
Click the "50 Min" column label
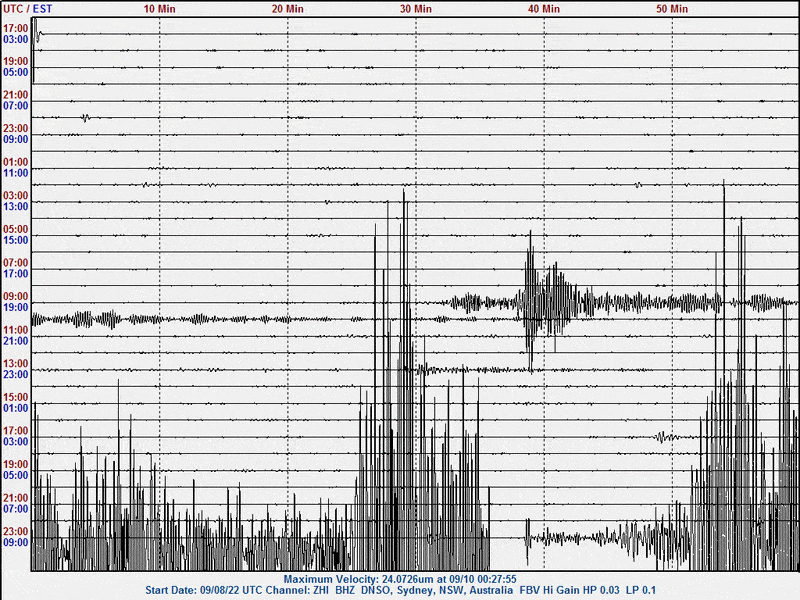coord(671,9)
